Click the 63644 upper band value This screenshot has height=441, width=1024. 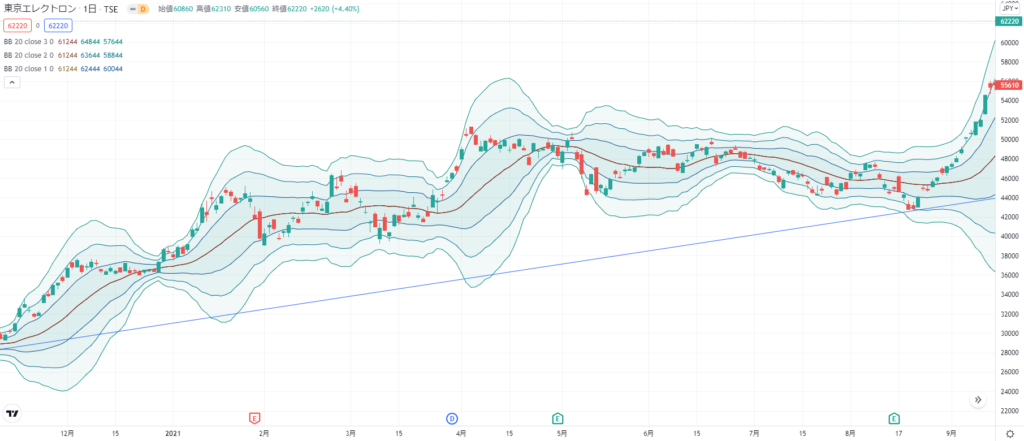point(90,56)
